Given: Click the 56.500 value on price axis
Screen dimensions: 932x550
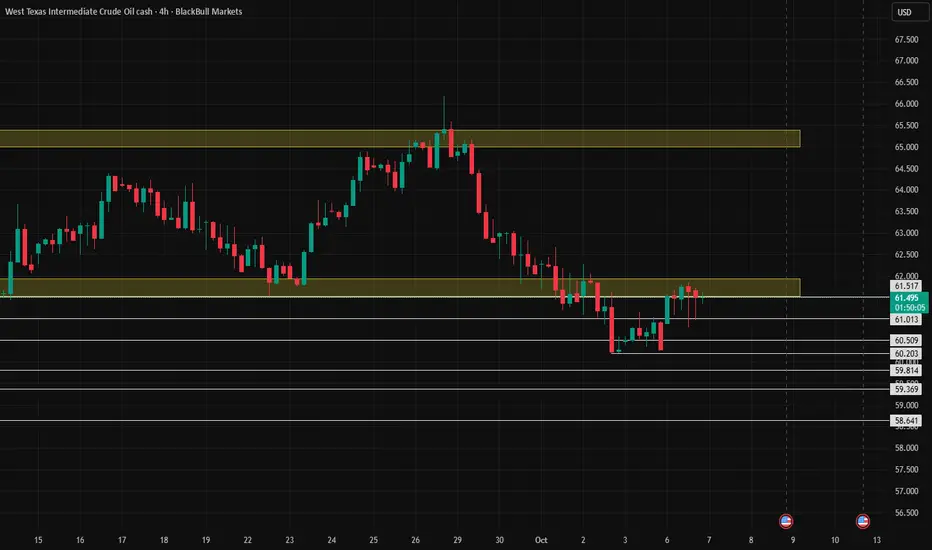Looking at the screenshot, I should [906, 513].
